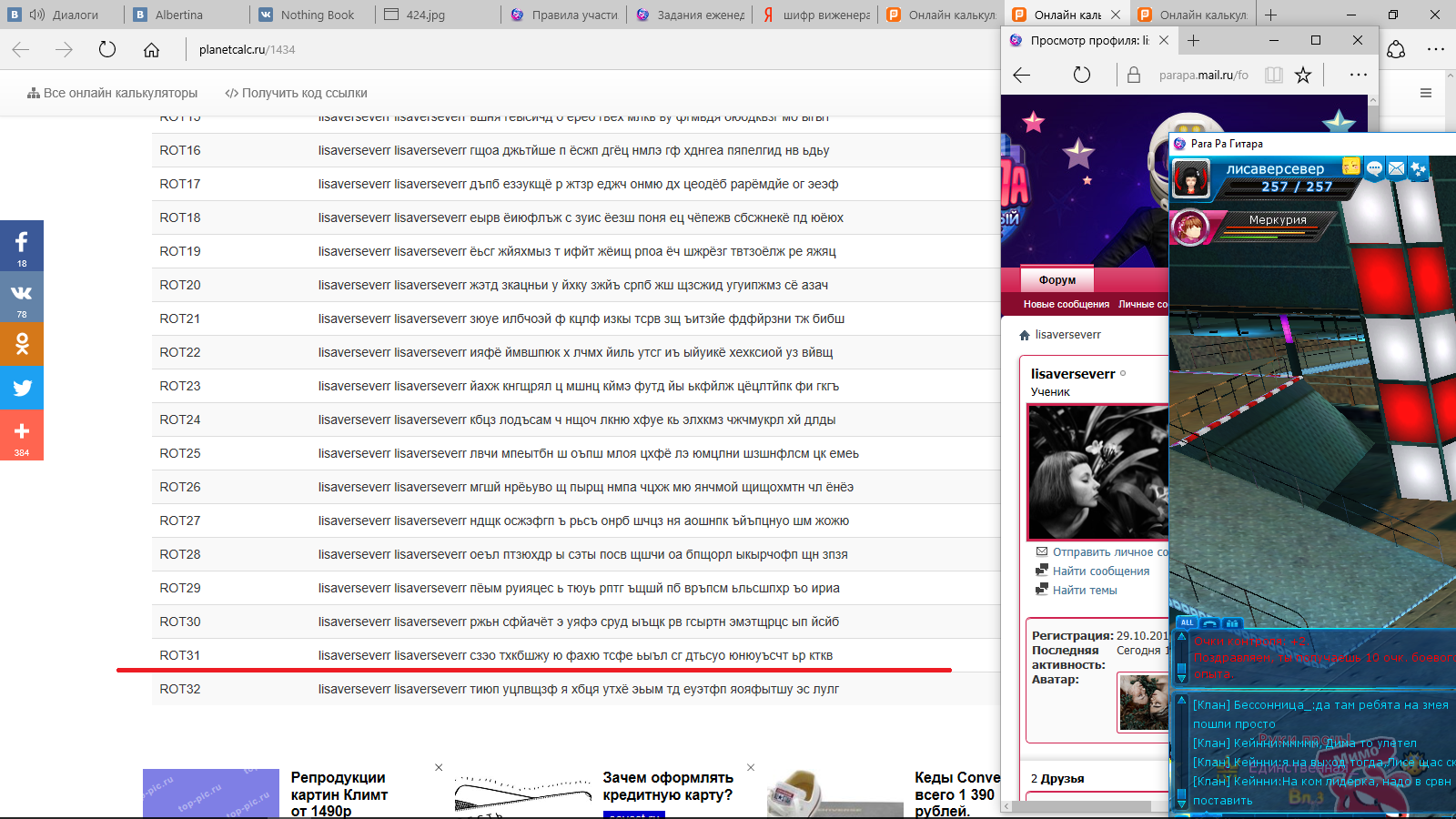This screenshot has height=819, width=1456.
Task: Select the ROT31 row label
Action: pos(180,655)
